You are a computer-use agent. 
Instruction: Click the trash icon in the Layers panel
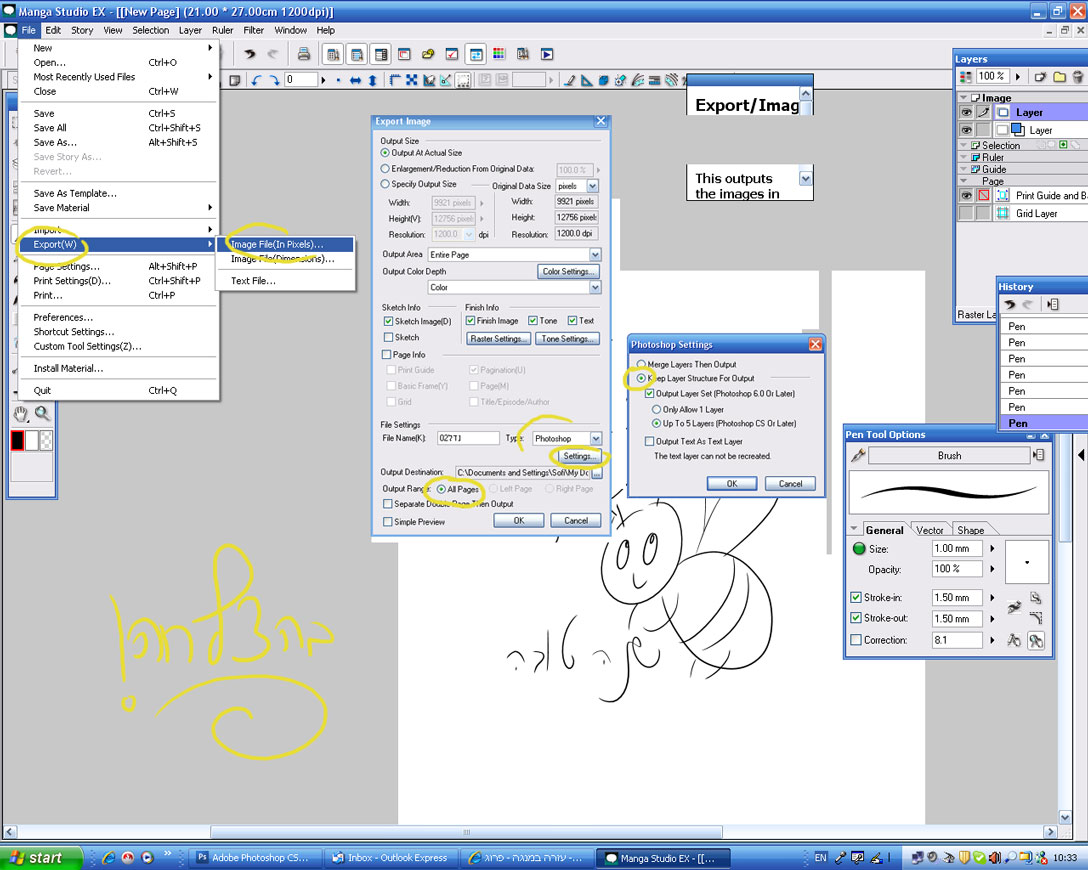click(1078, 76)
